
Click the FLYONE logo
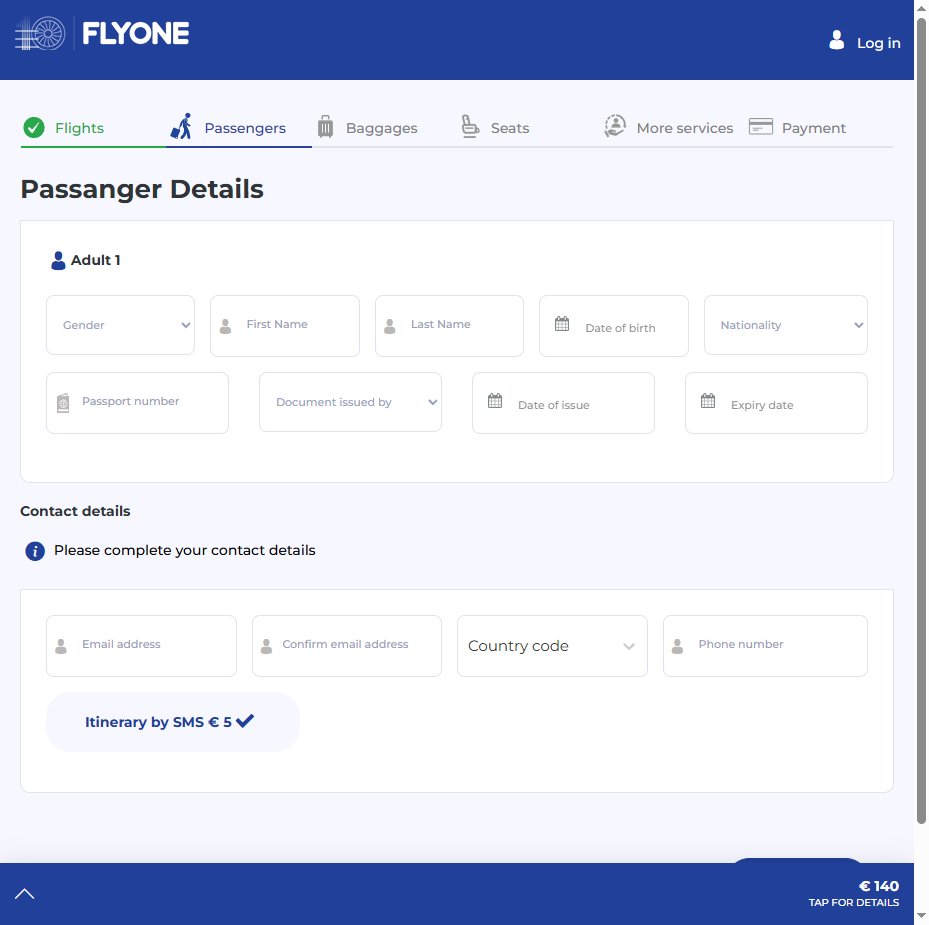coord(102,33)
